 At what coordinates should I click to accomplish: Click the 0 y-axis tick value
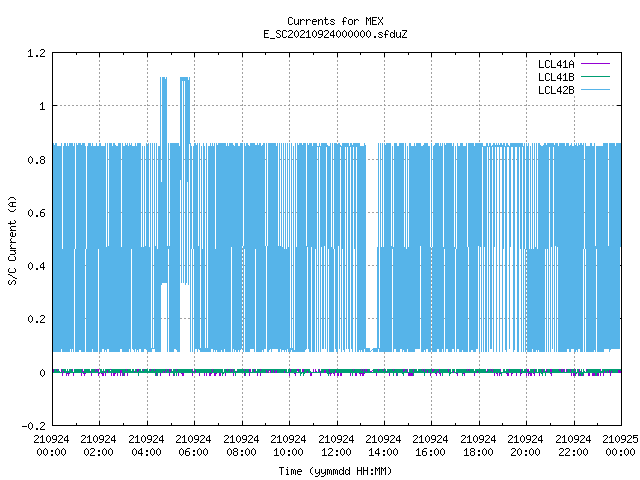(42, 373)
